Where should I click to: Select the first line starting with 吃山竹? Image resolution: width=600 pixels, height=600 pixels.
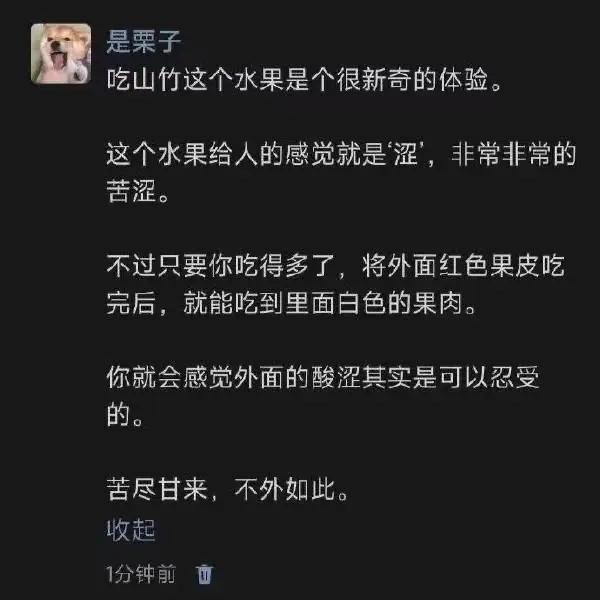click(304, 80)
